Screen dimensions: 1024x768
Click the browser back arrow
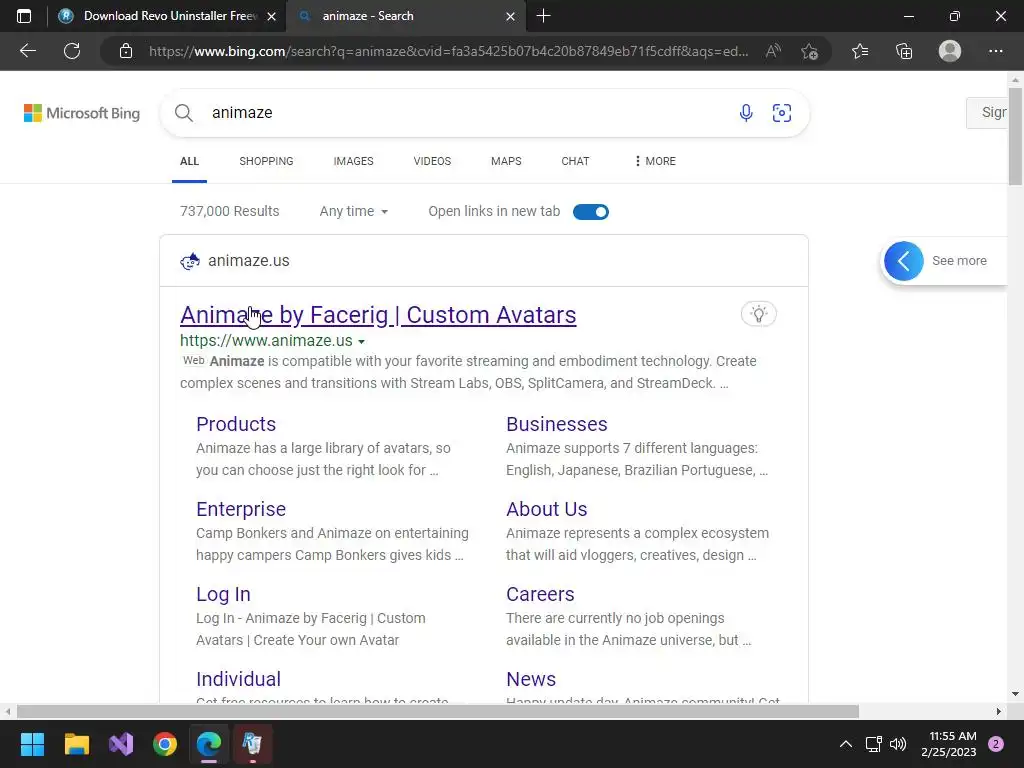click(x=27, y=51)
